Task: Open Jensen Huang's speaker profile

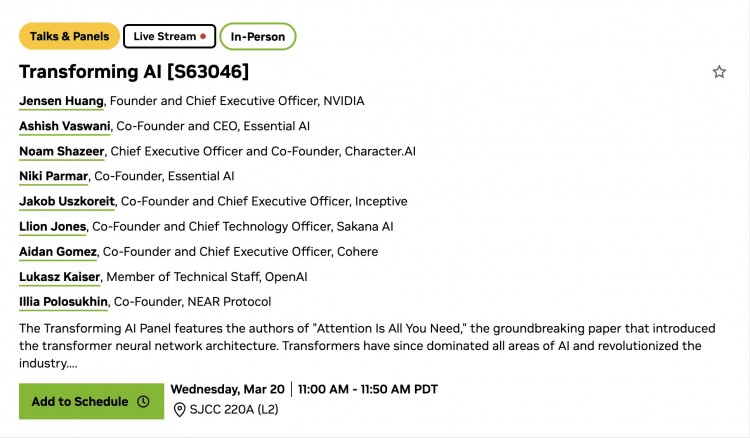Action: point(63,101)
